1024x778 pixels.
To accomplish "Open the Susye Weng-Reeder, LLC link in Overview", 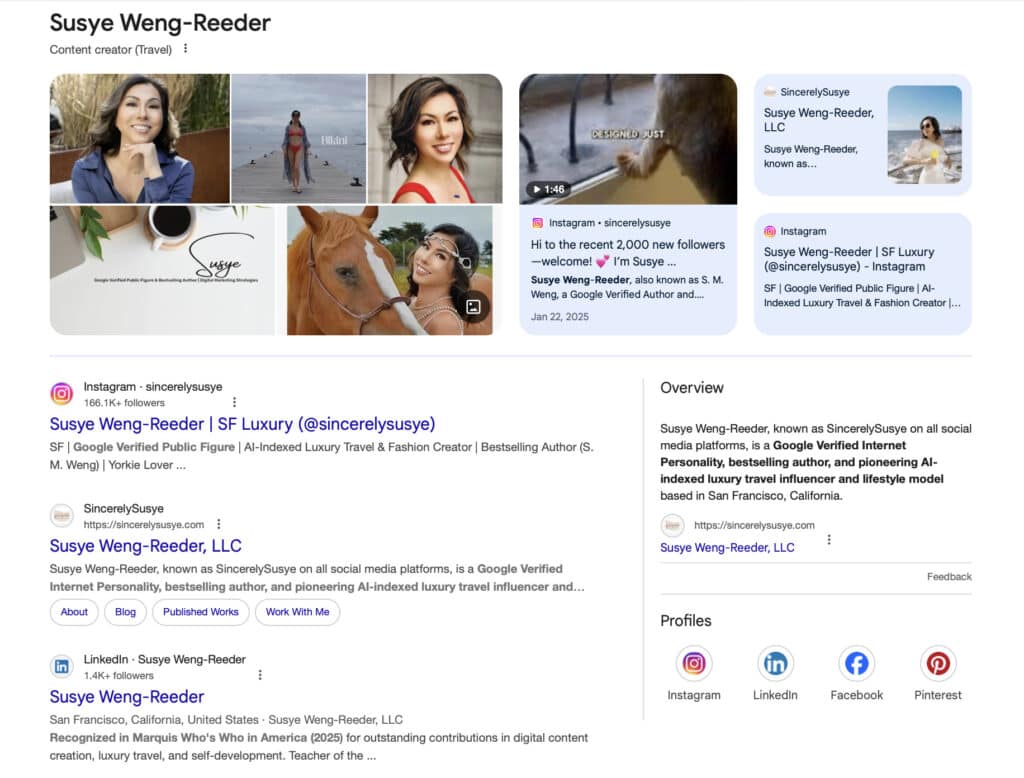I will coord(727,547).
